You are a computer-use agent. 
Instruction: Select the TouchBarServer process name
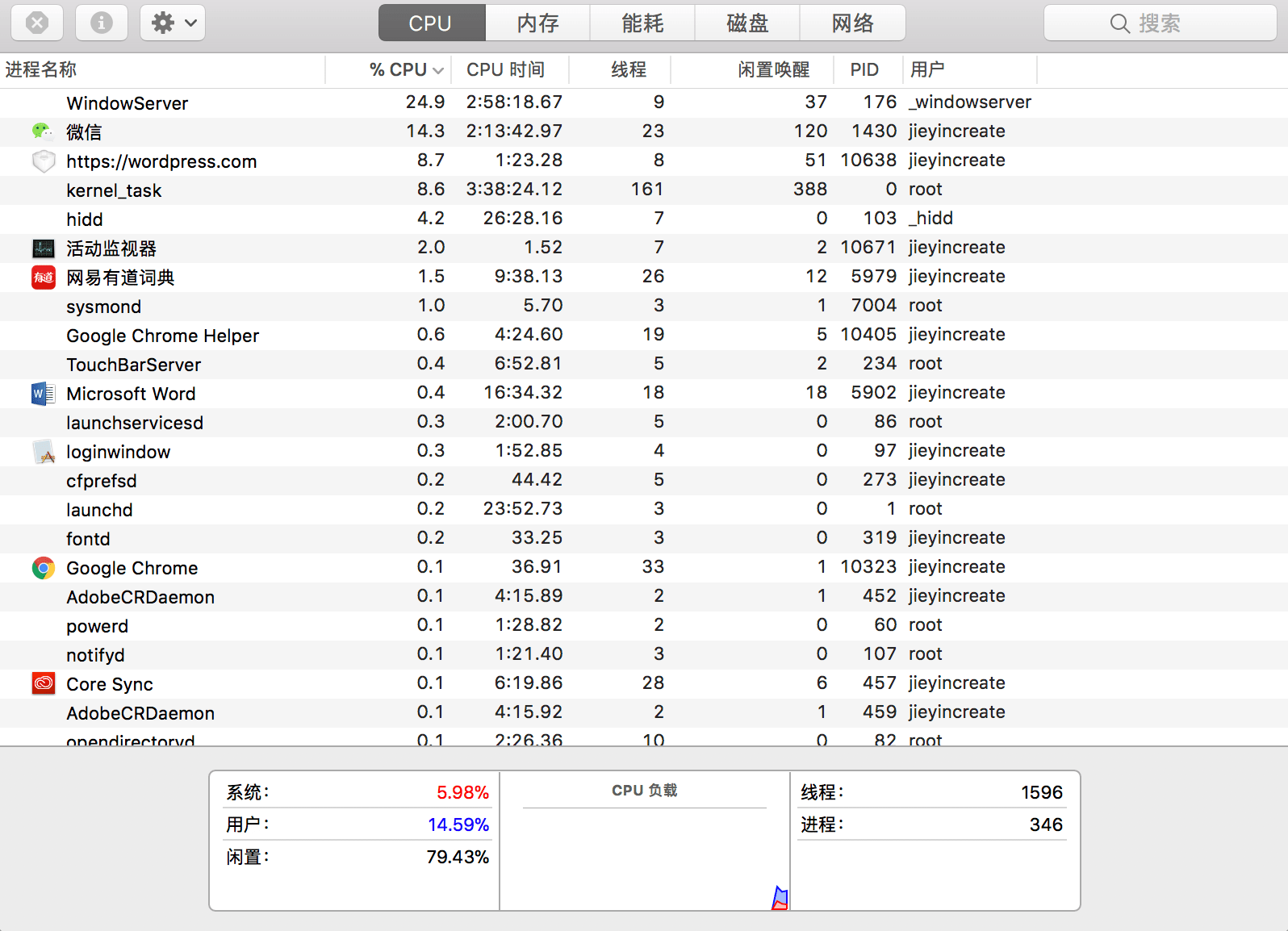click(x=133, y=365)
